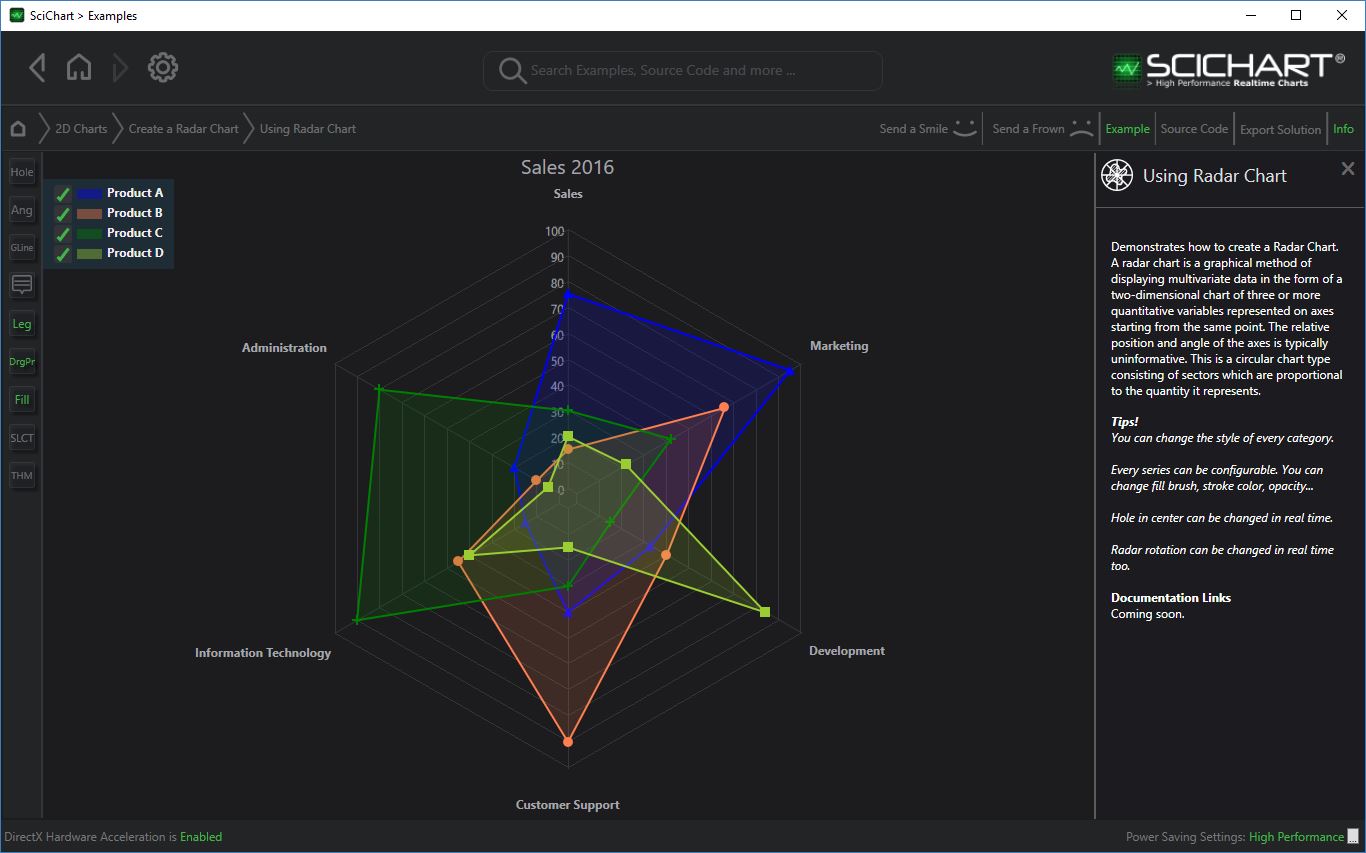Screen dimensions: 1366x853
Task: Toggle the power saving settings checkbox icon
Action: pos(1353,837)
